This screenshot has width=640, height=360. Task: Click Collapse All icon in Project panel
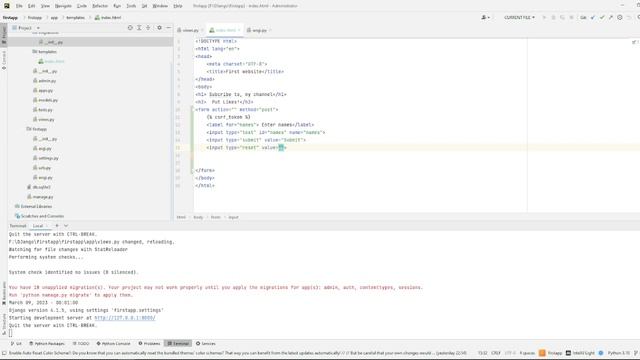[x=148, y=28]
